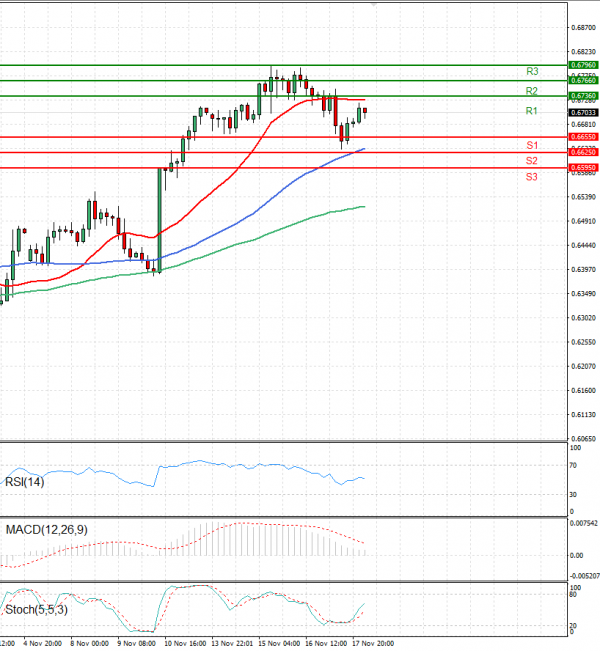Select the S2 support label
This screenshot has height=651, width=600.
click(531, 161)
